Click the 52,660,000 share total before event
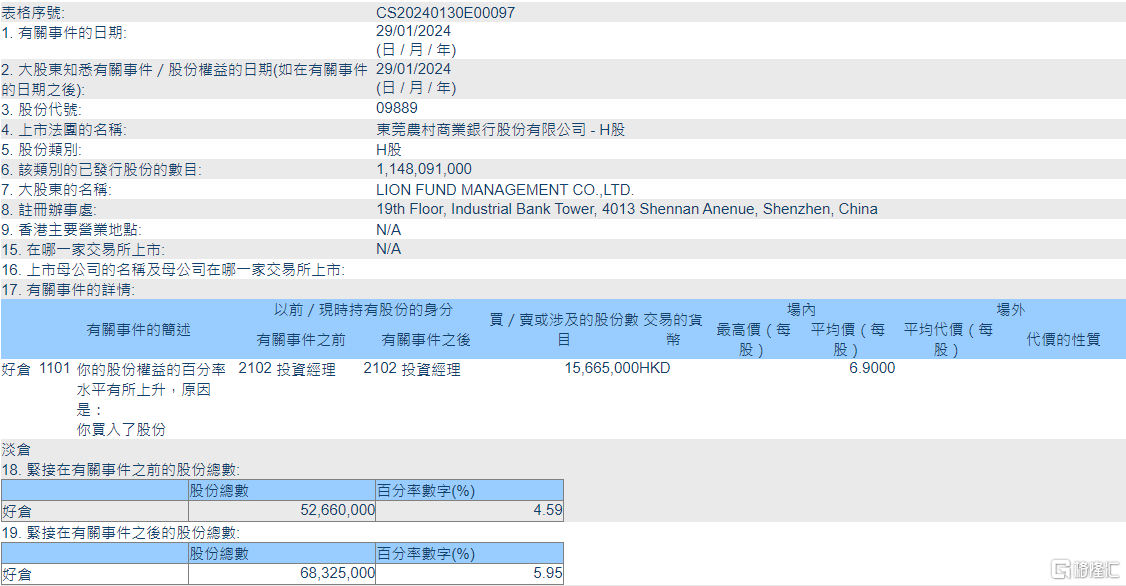 click(338, 511)
